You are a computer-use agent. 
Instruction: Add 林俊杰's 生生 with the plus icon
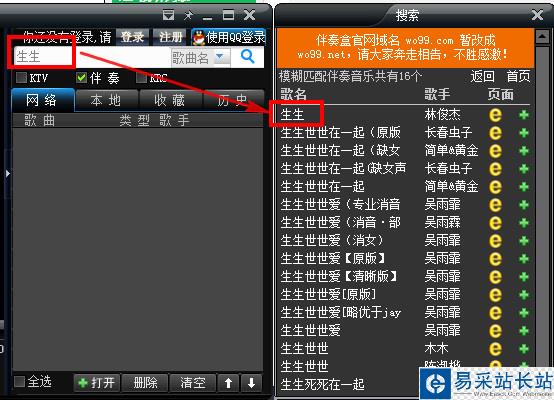[x=524, y=115]
